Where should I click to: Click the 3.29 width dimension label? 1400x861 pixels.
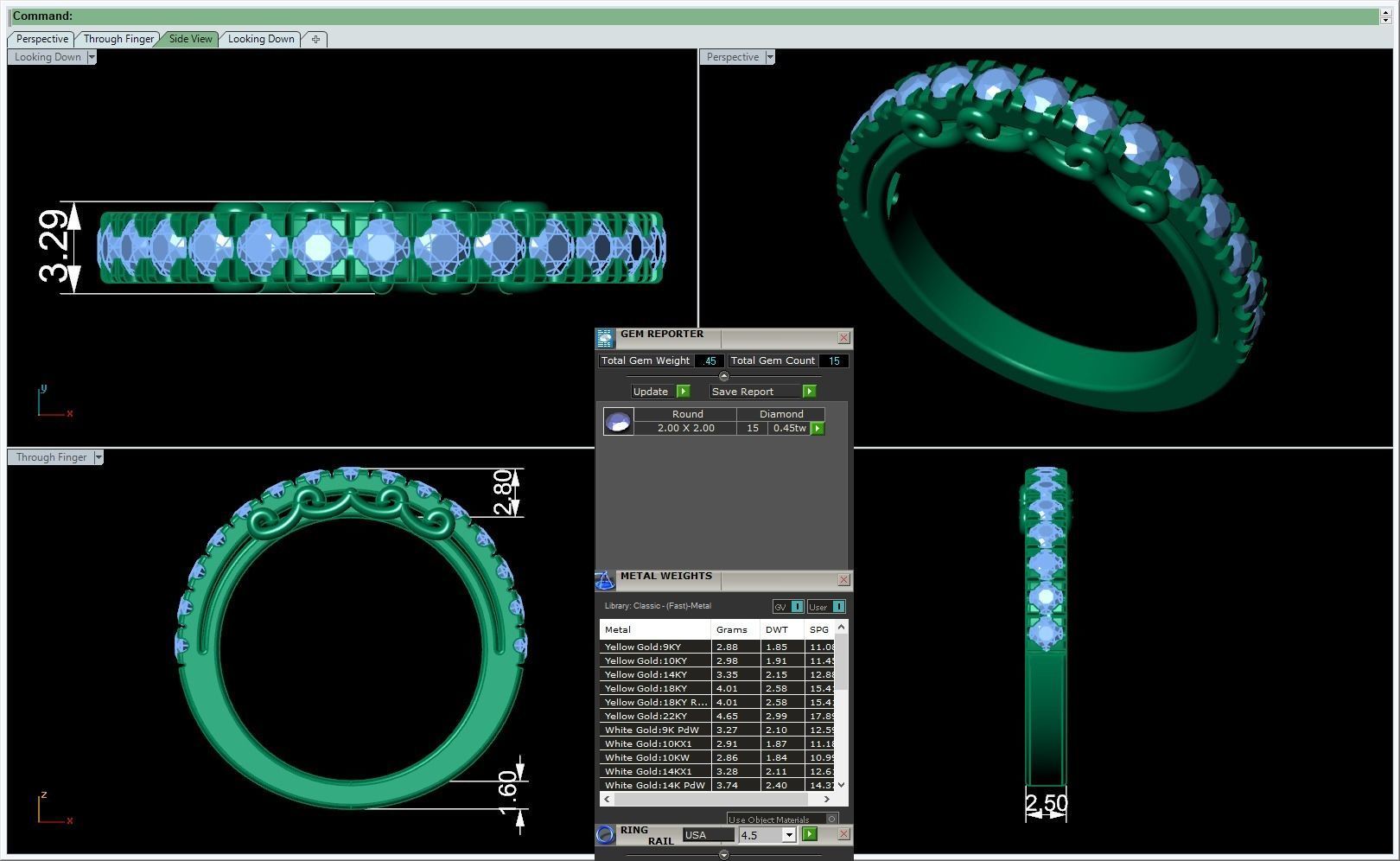[54, 247]
